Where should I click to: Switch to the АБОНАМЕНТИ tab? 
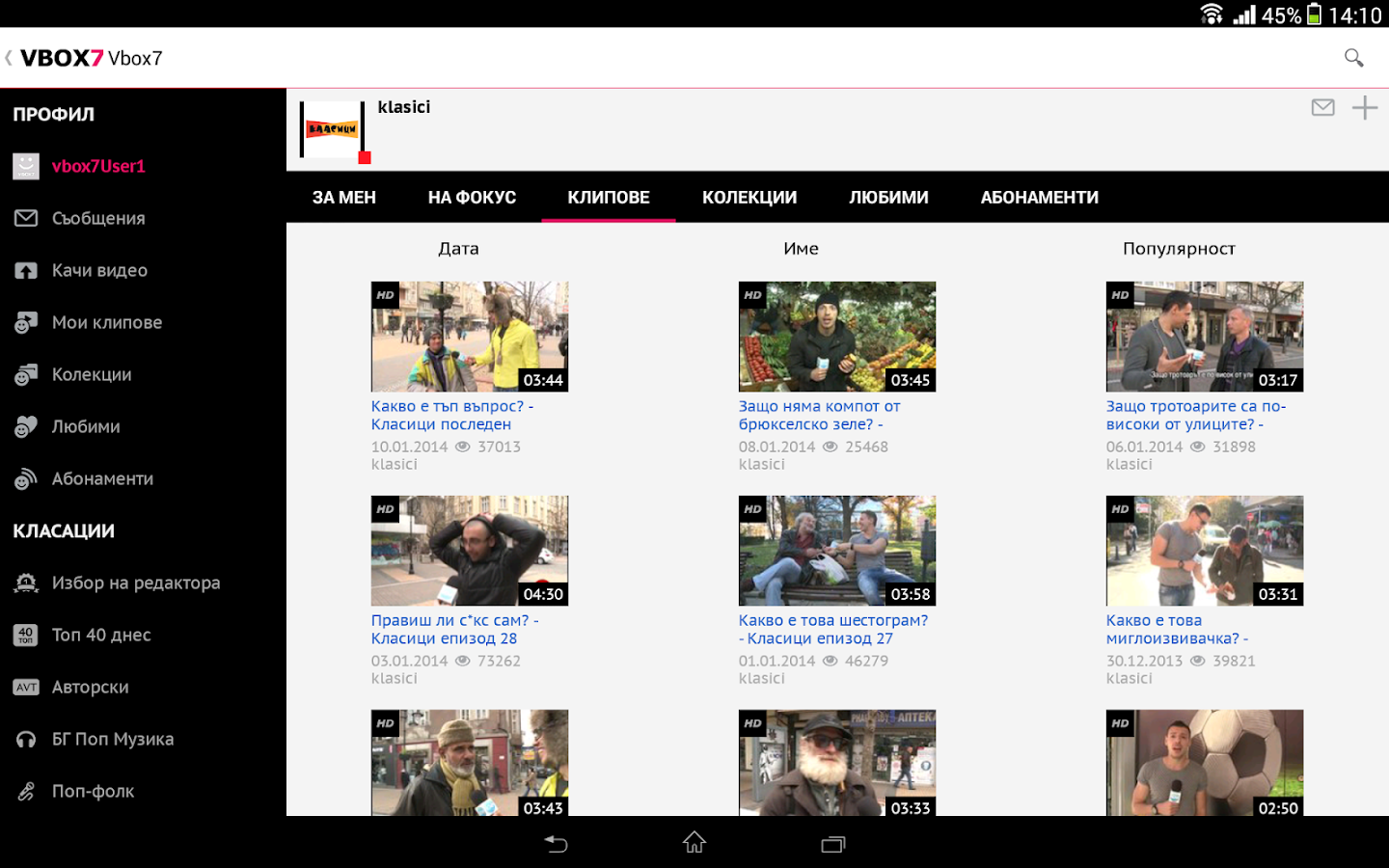pyautogui.click(x=1039, y=197)
